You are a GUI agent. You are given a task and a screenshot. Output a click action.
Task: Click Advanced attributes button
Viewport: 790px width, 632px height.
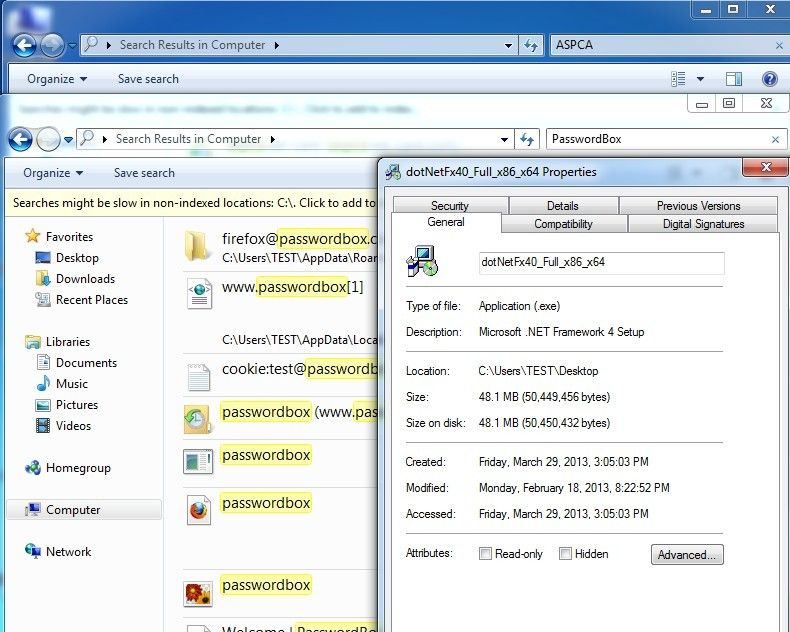(x=687, y=554)
